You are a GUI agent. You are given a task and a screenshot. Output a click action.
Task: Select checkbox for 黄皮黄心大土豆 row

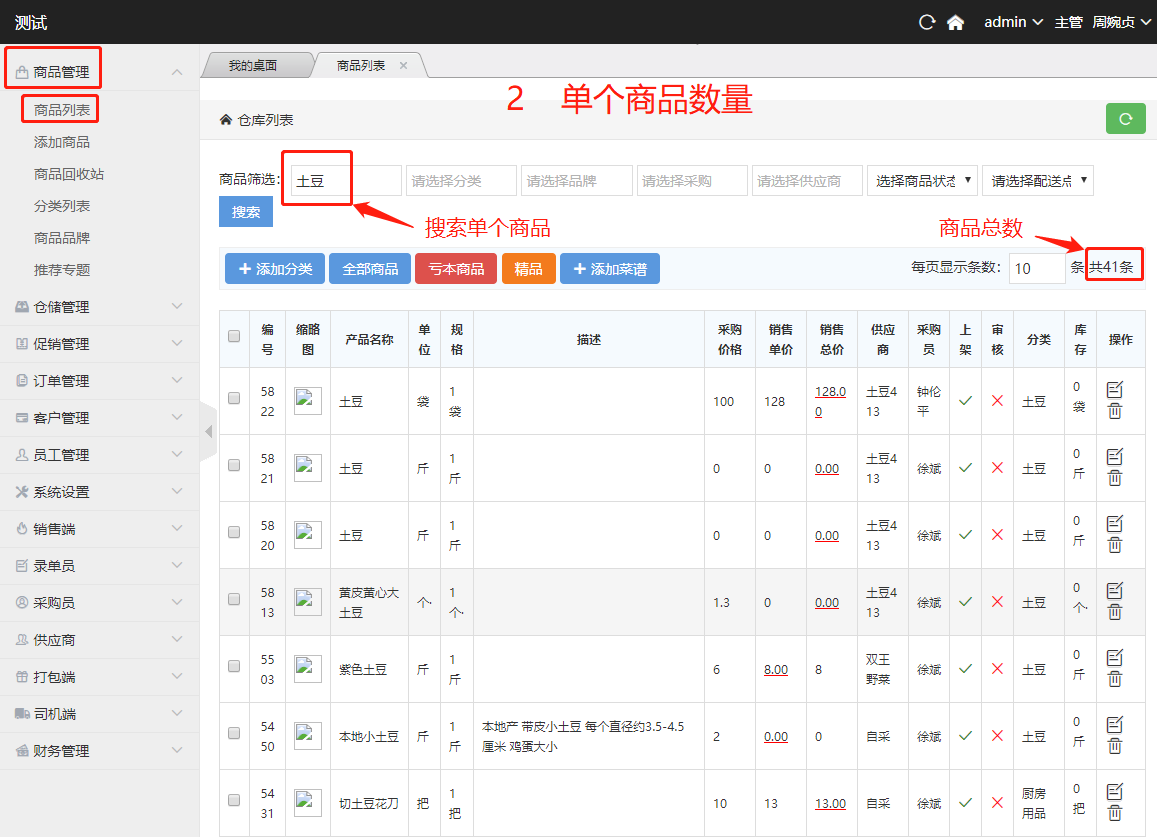click(x=234, y=599)
